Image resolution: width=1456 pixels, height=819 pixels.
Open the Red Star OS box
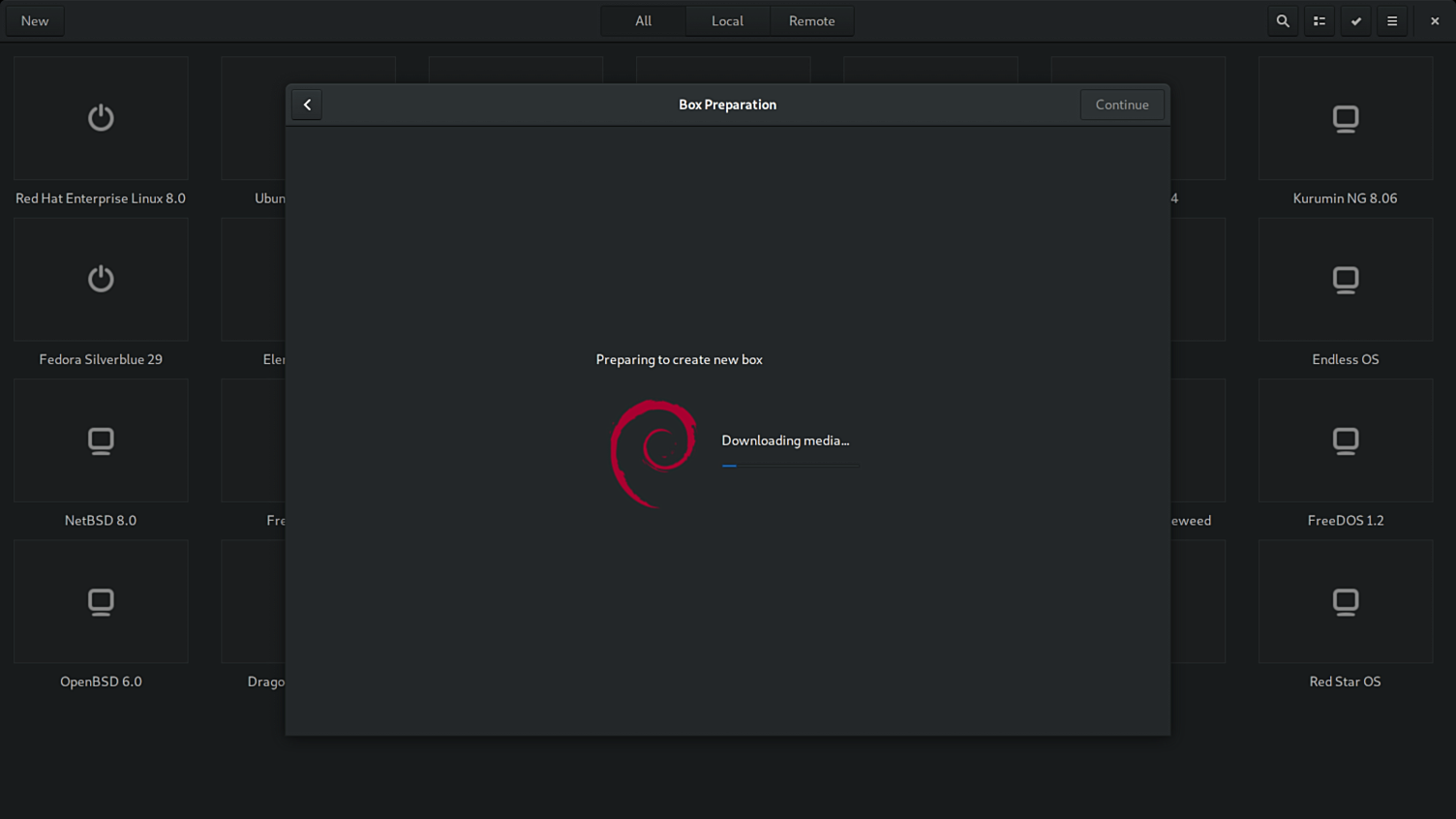click(x=1345, y=601)
